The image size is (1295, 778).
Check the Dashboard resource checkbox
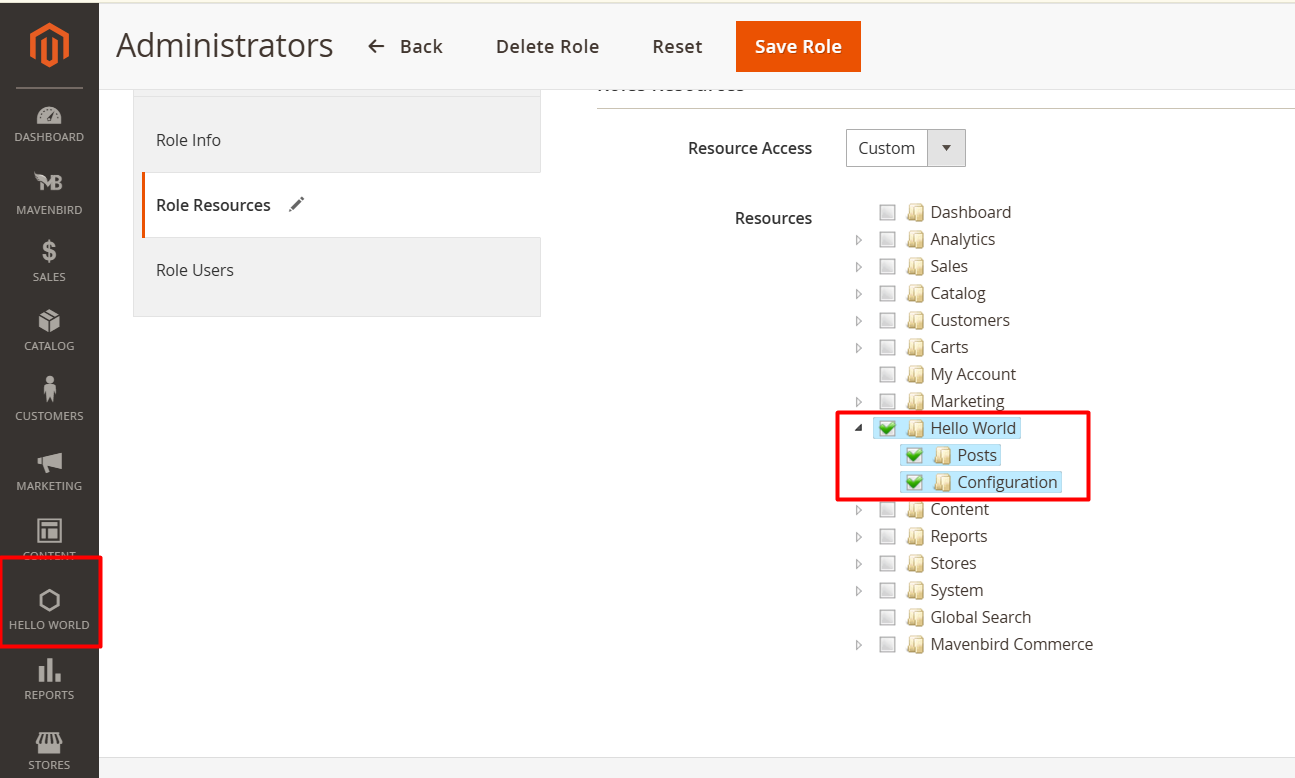coord(887,212)
